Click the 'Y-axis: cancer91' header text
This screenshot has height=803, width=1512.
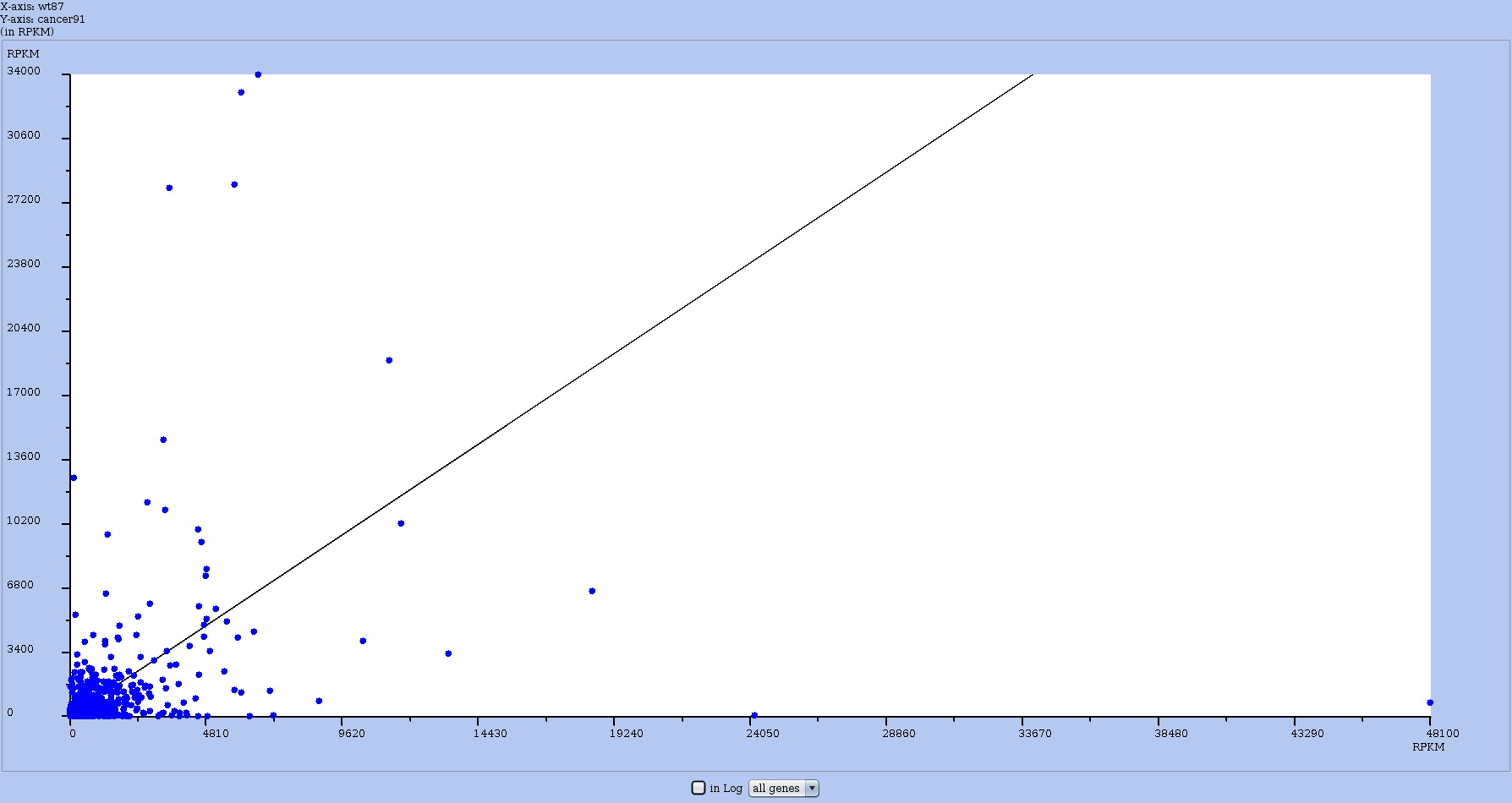click(x=42, y=19)
